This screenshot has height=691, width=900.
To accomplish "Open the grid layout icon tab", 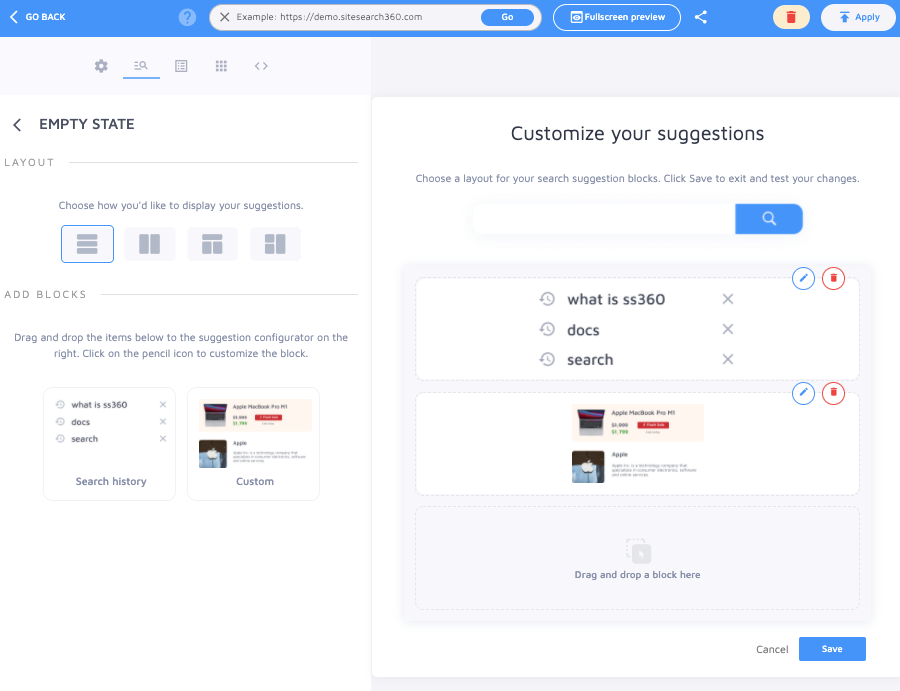I will click(x=221, y=66).
